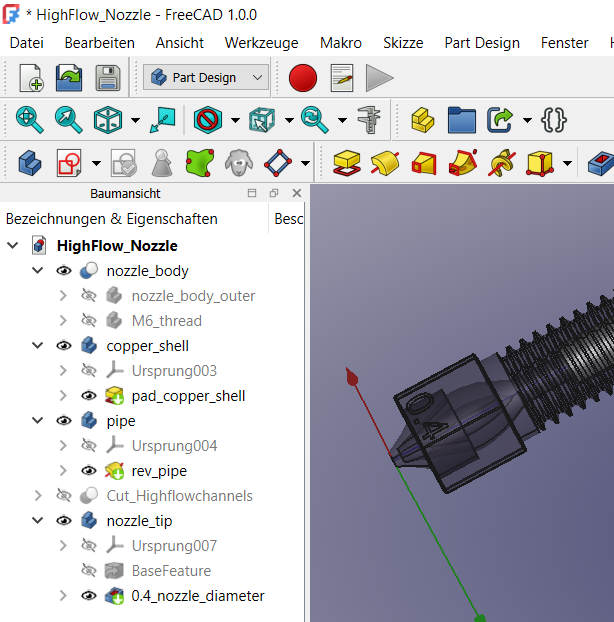
Task: Toggle visibility of pipe body
Action: point(64,421)
